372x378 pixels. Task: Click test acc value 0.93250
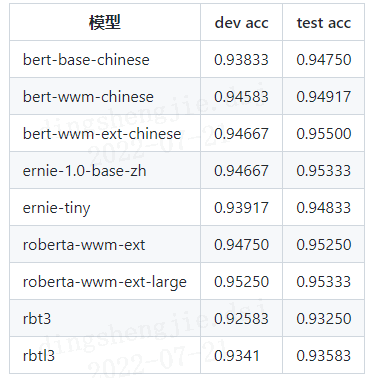tap(324, 319)
